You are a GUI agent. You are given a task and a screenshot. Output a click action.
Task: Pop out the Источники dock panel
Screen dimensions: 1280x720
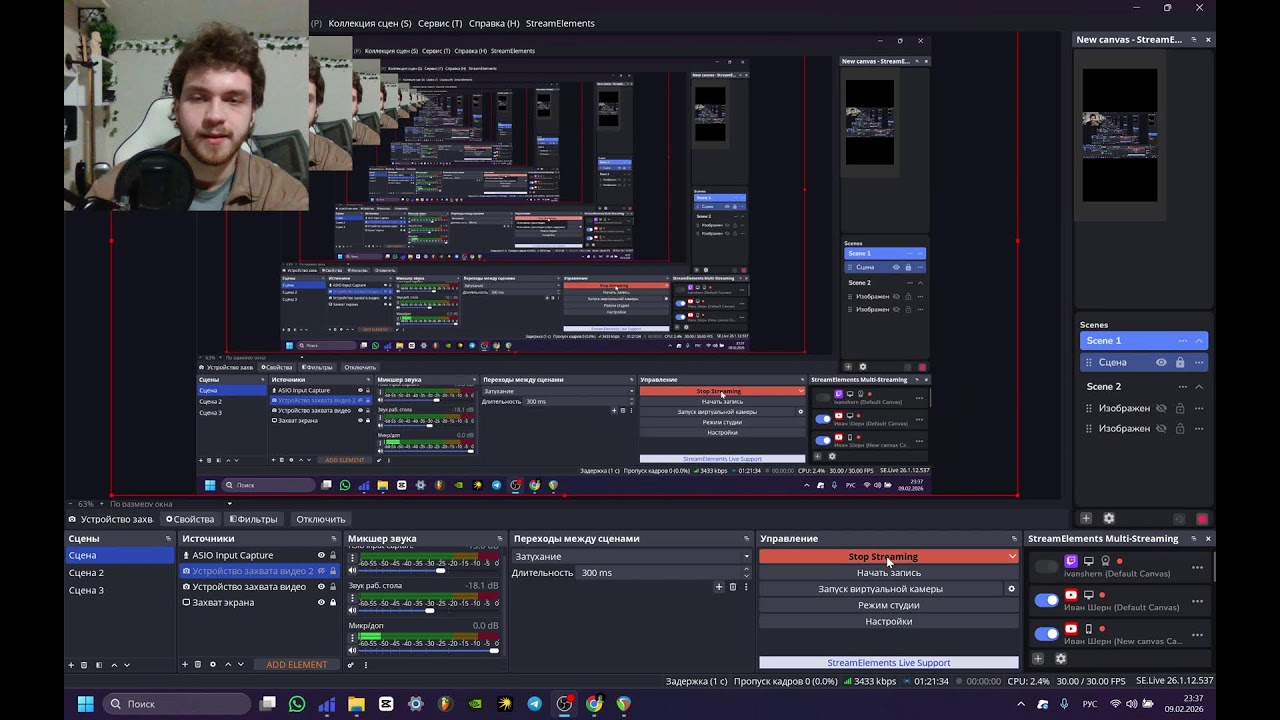pyautogui.click(x=333, y=539)
